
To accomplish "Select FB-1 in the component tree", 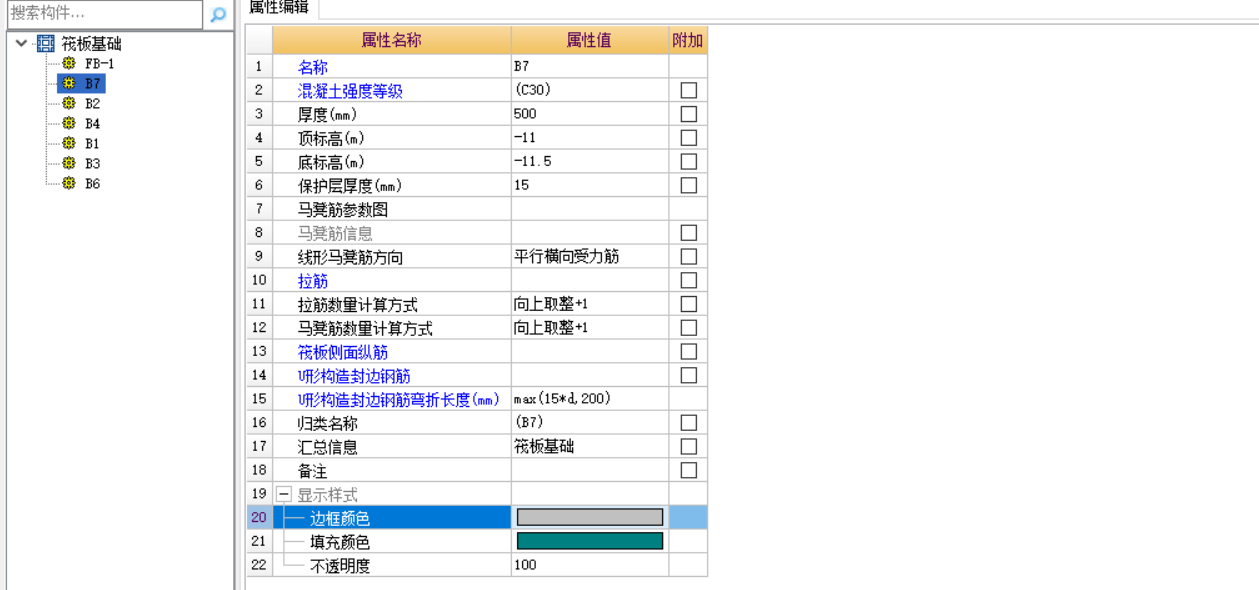I will click(99, 63).
